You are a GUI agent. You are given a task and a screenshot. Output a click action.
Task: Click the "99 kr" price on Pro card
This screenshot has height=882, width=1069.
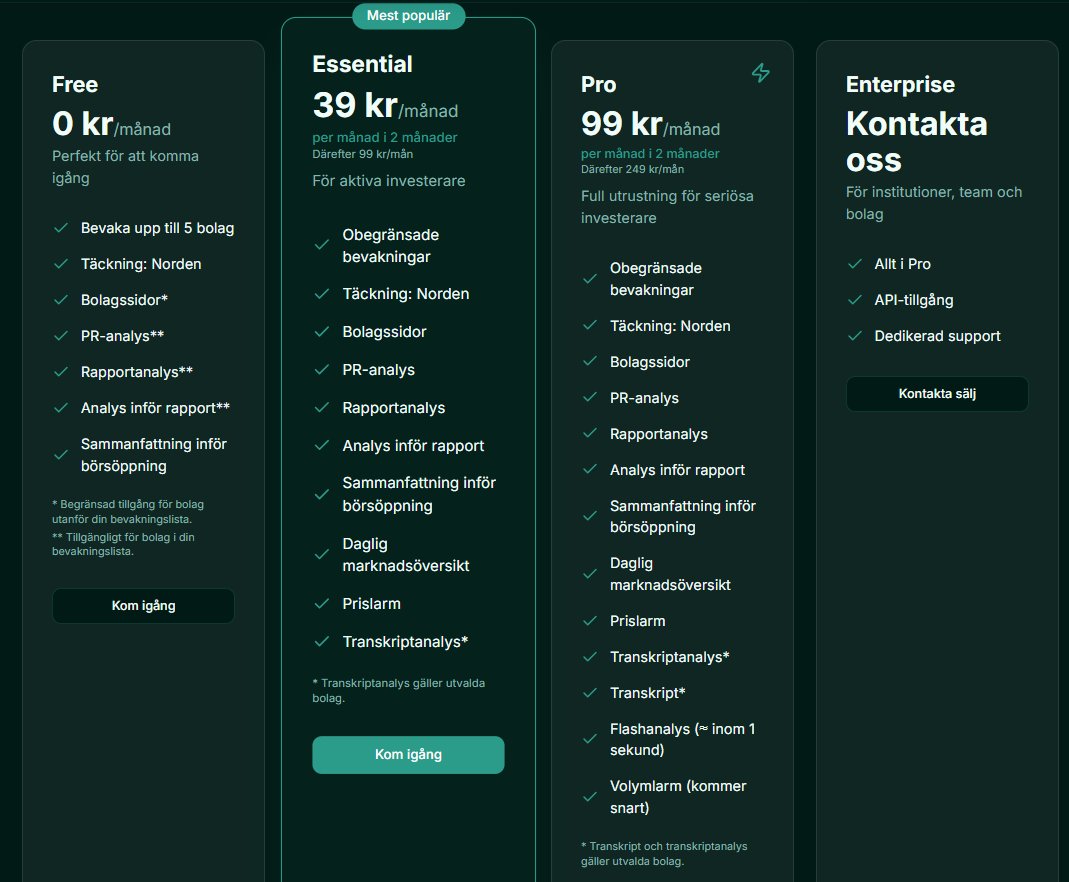[x=622, y=123]
